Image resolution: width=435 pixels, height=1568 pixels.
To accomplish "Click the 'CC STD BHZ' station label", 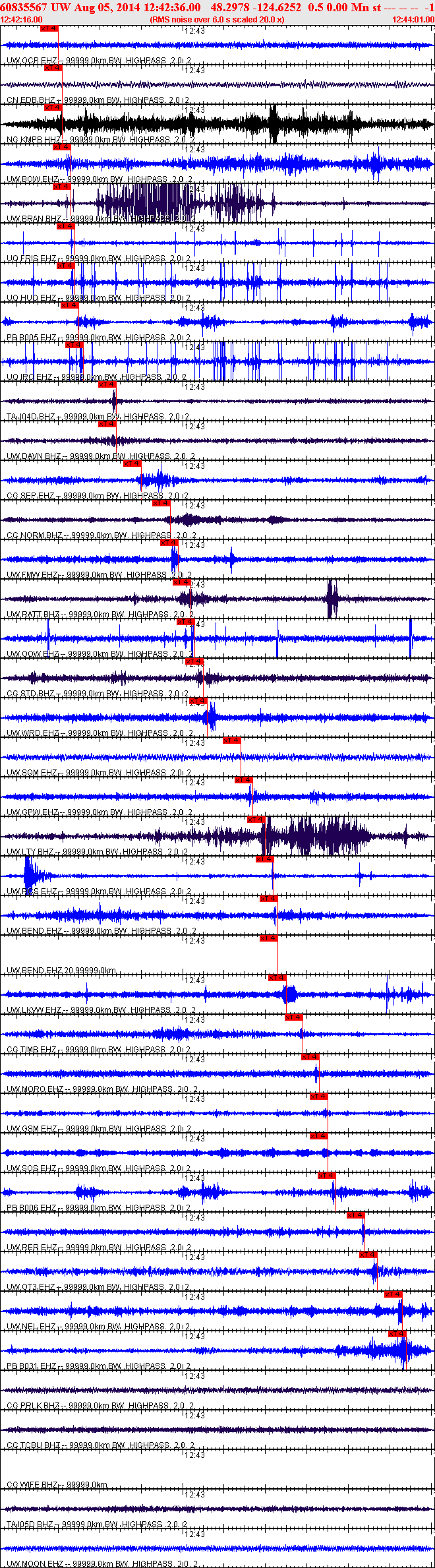I will [x=30, y=694].
